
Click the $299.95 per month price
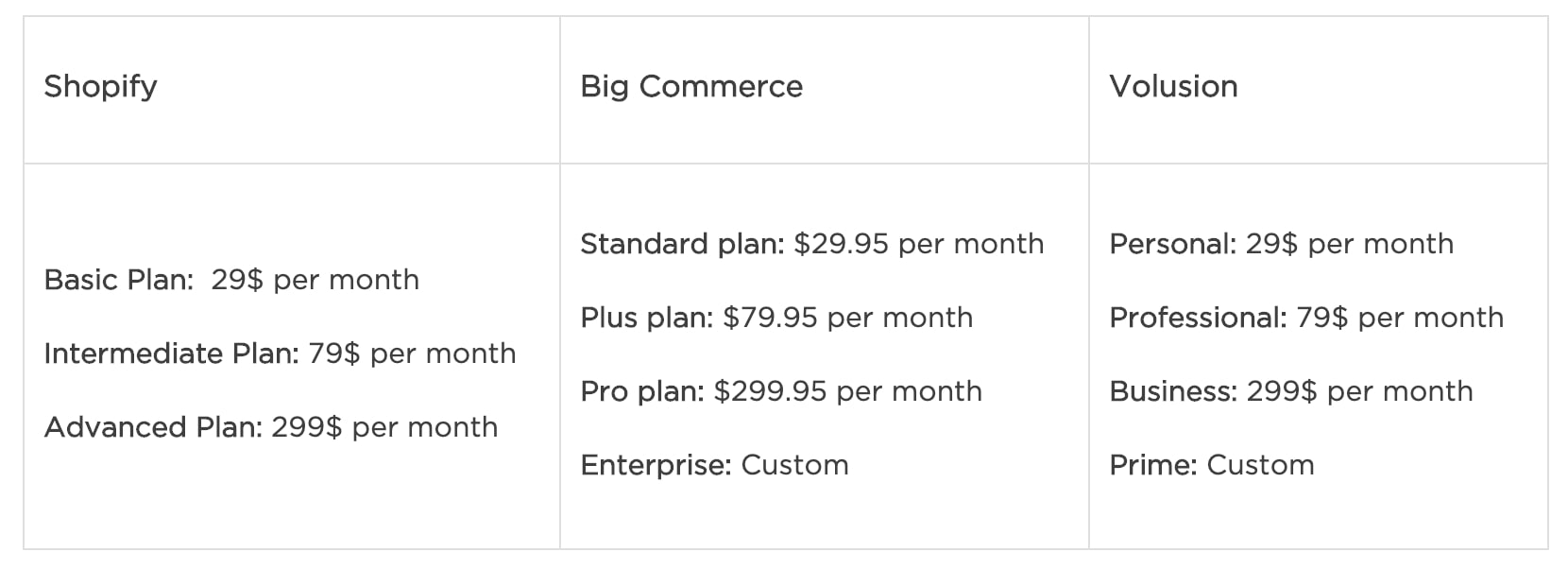(x=847, y=392)
